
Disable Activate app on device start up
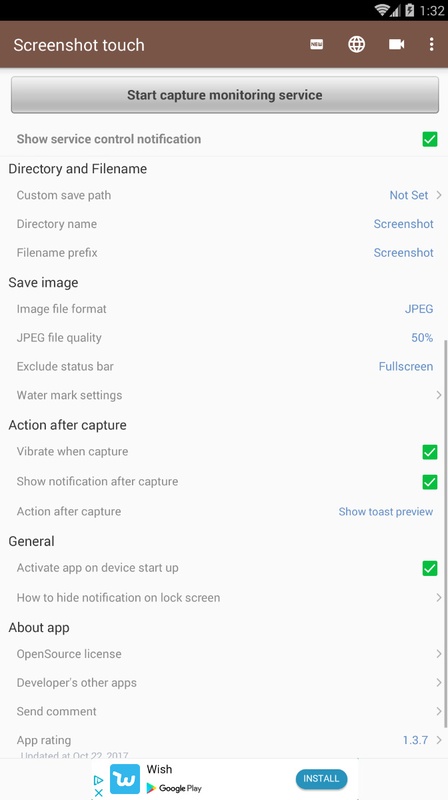tap(430, 568)
